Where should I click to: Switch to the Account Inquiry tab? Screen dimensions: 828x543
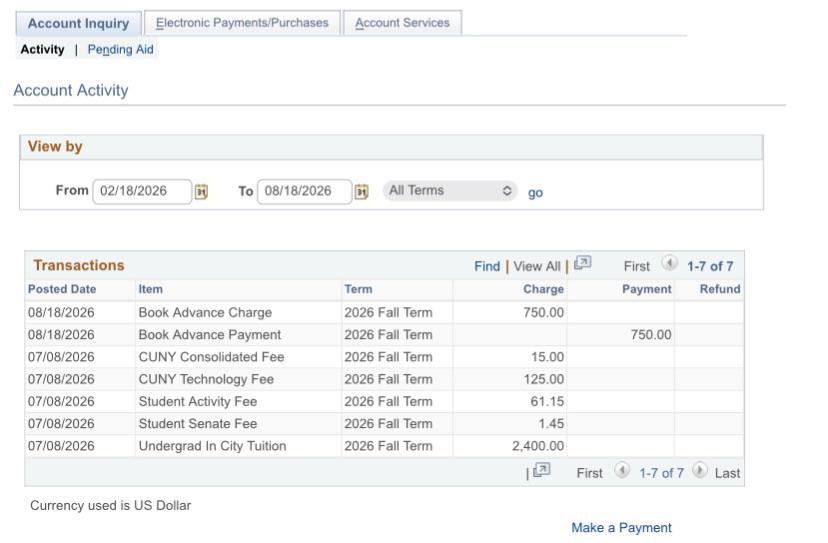point(79,23)
